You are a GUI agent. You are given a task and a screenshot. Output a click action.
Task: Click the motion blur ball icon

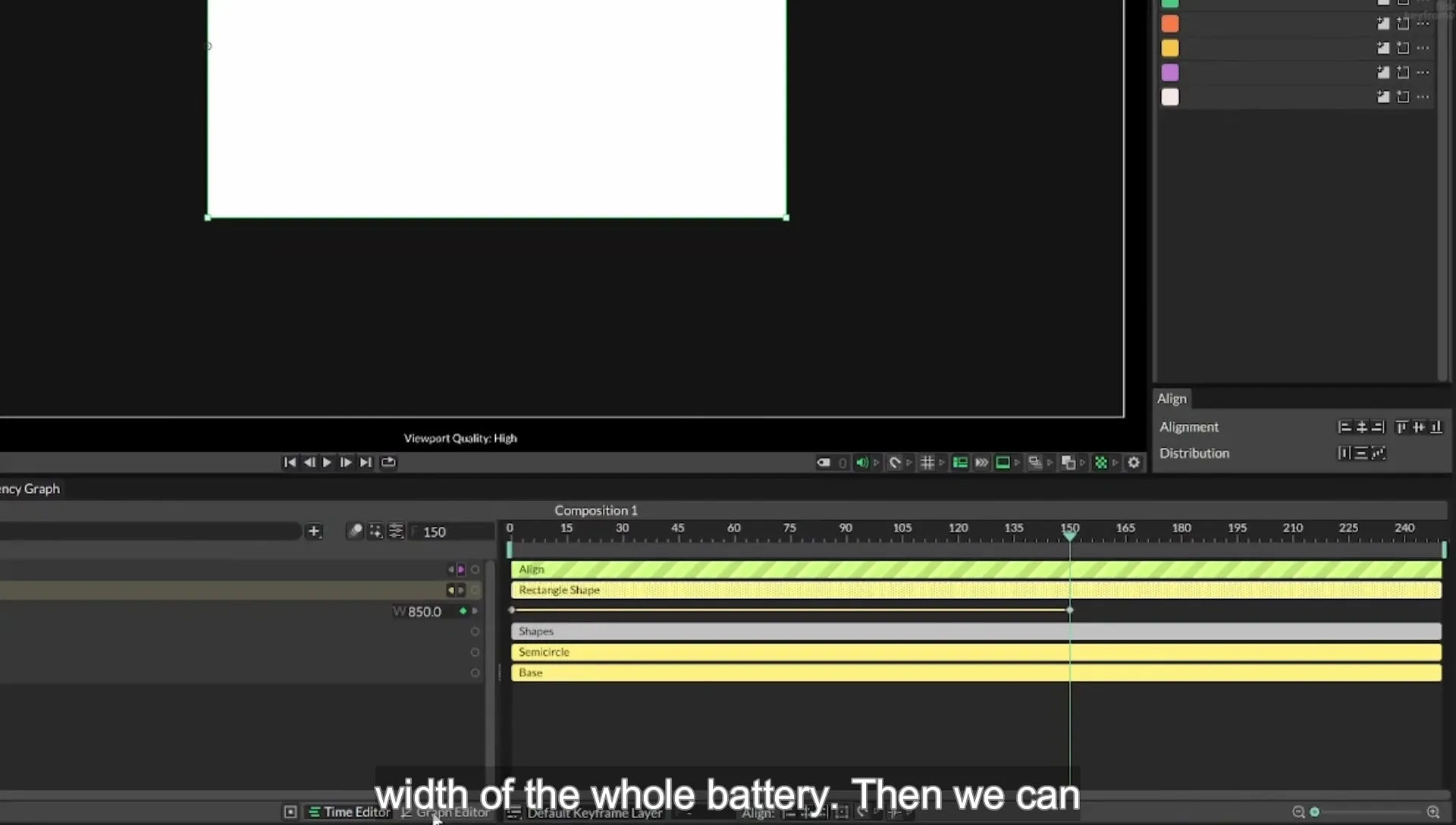[x=355, y=531]
